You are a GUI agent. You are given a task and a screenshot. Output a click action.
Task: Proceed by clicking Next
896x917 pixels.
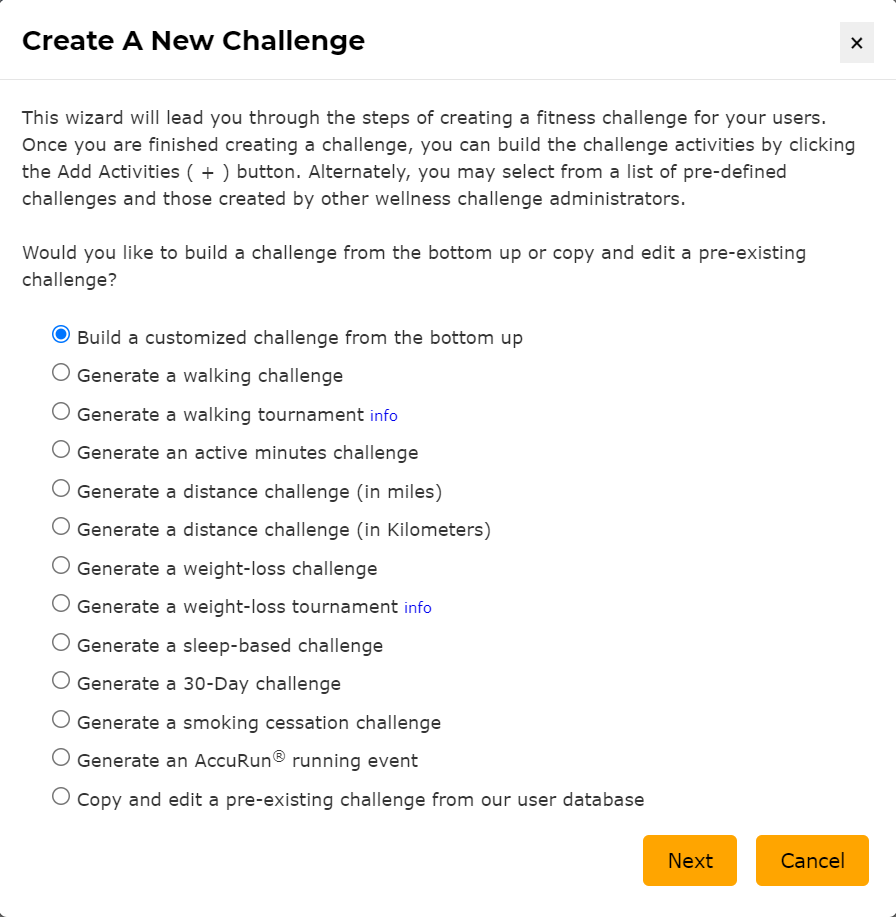tap(690, 860)
